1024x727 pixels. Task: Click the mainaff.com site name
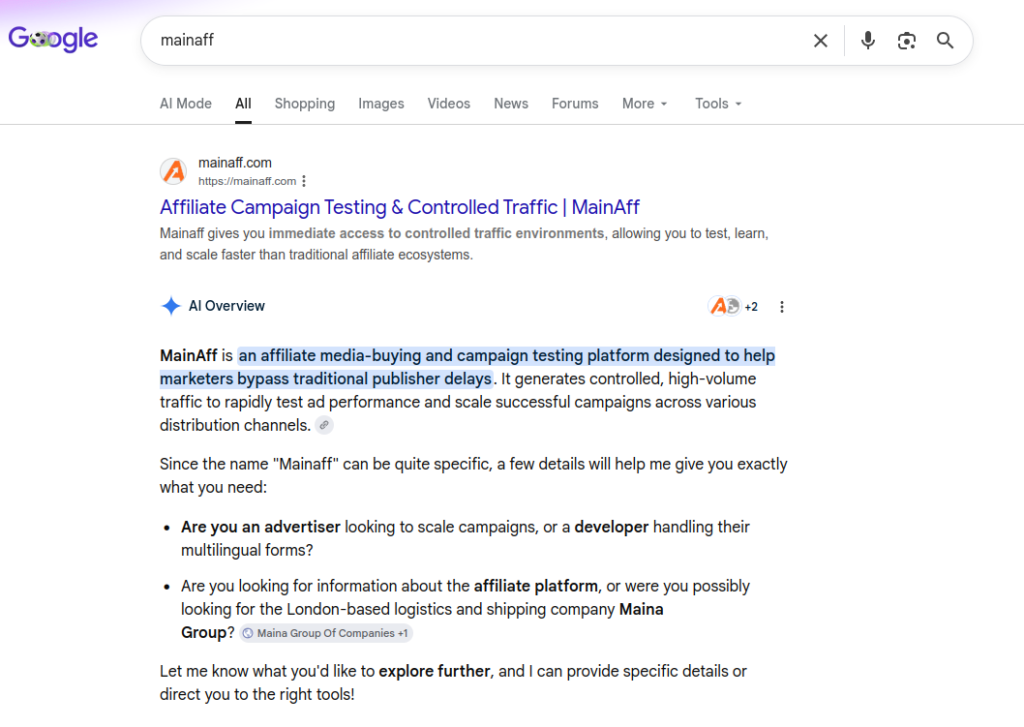(x=235, y=163)
